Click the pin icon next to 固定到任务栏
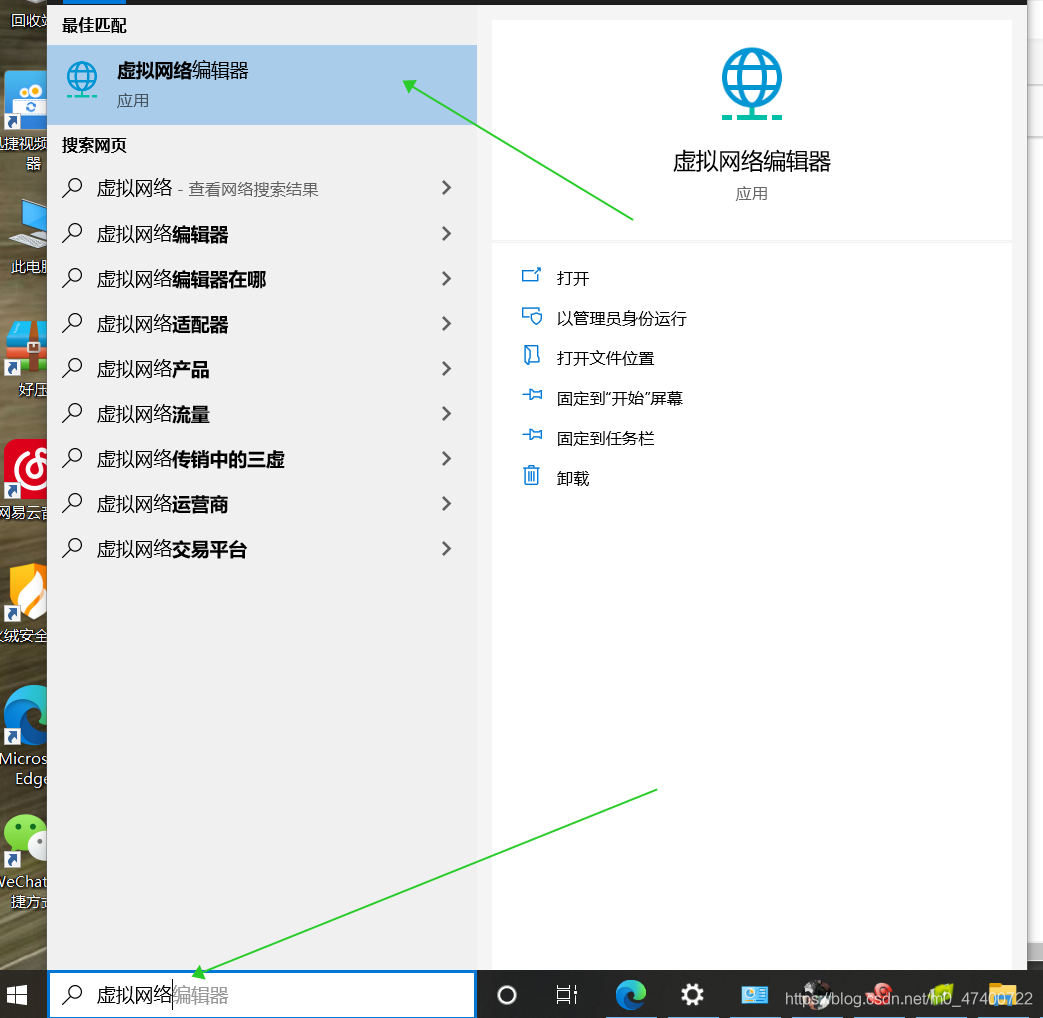 pos(532,435)
